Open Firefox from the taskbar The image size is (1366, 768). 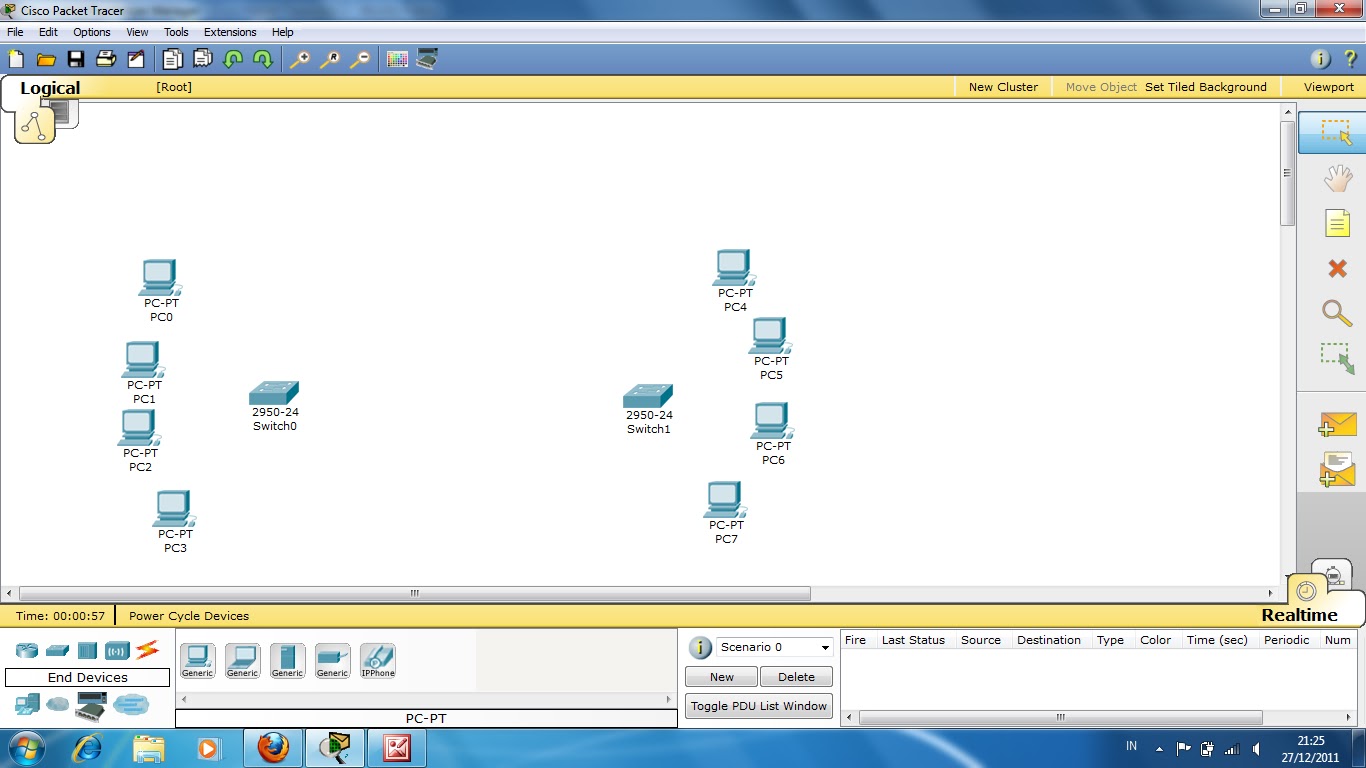(272, 748)
